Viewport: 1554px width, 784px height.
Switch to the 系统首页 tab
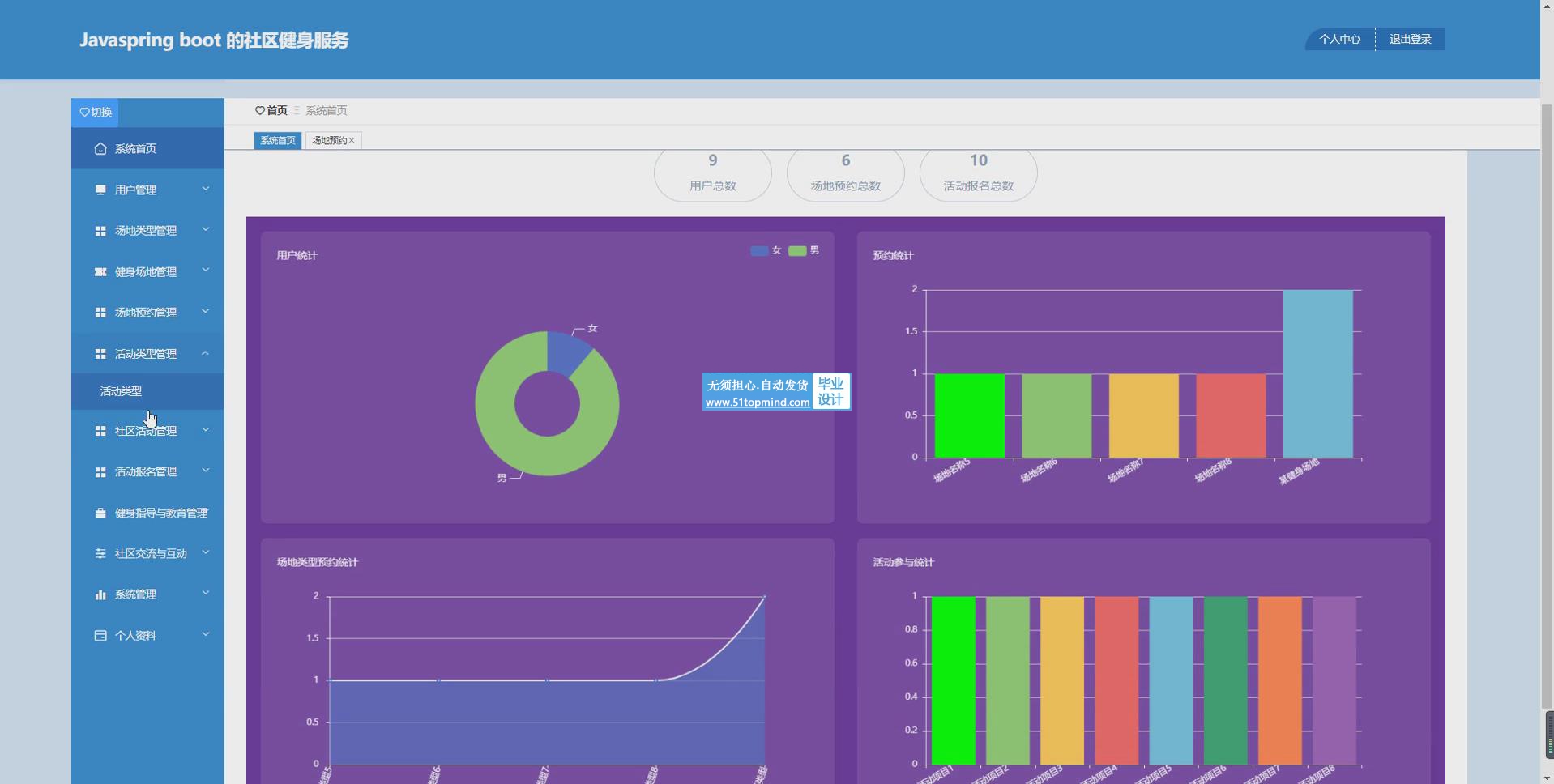[x=277, y=141]
